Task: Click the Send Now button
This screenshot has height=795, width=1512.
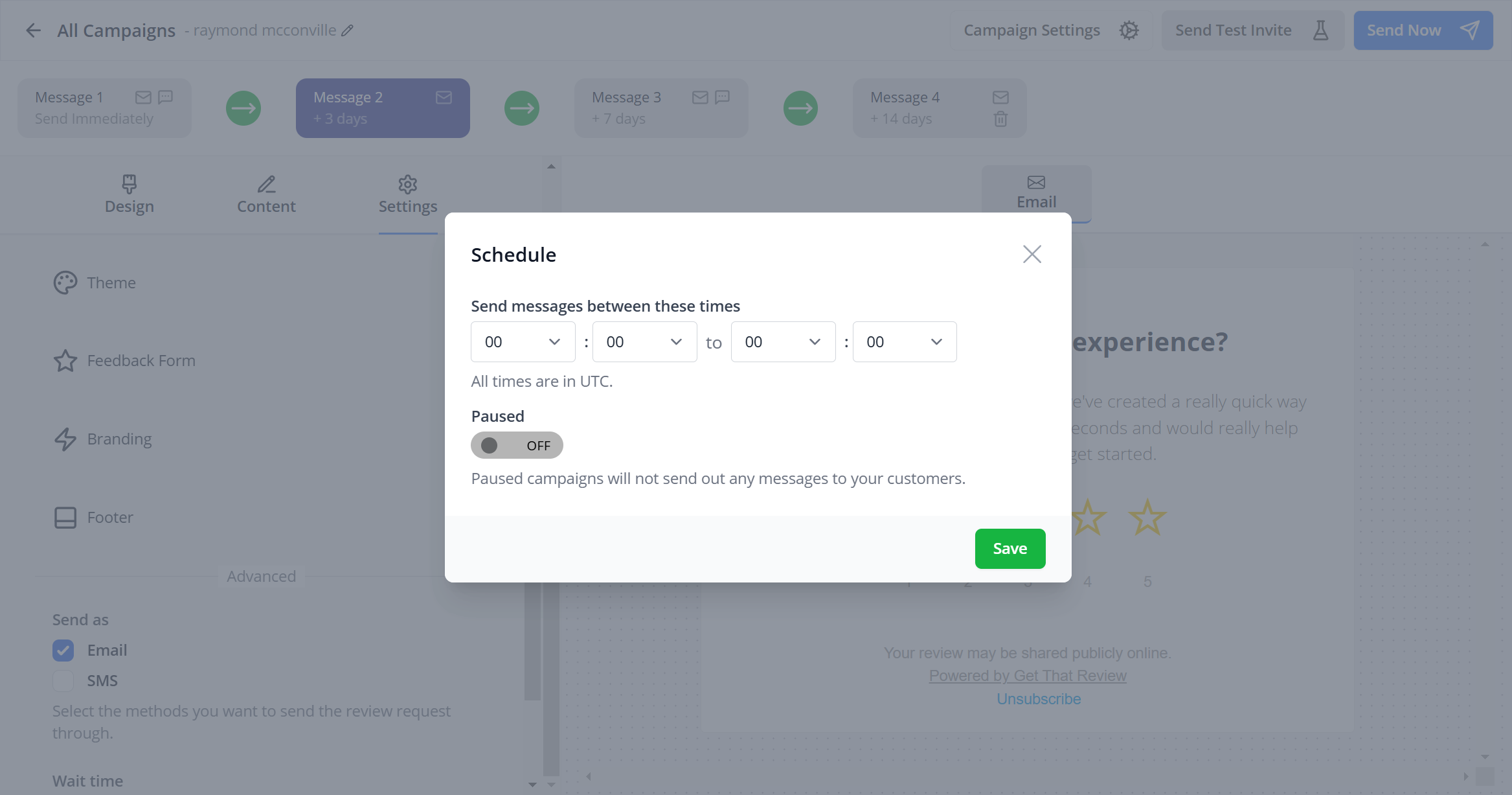Action: [1423, 30]
